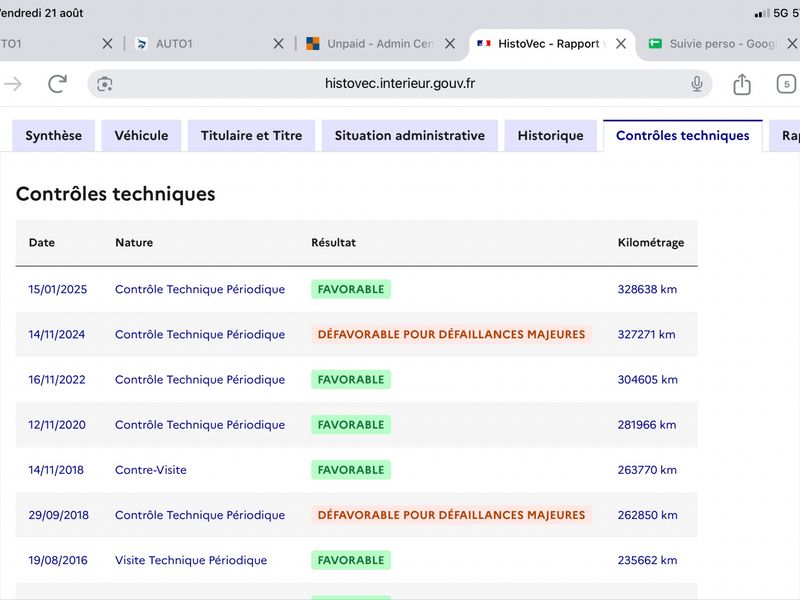Click the Kilométrage column header

(x=651, y=243)
